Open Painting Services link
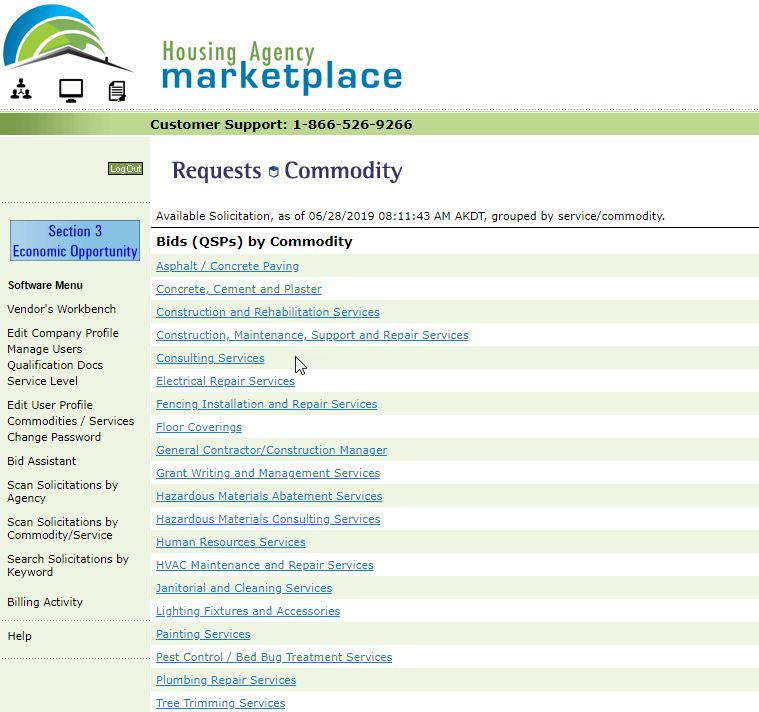 tap(203, 634)
